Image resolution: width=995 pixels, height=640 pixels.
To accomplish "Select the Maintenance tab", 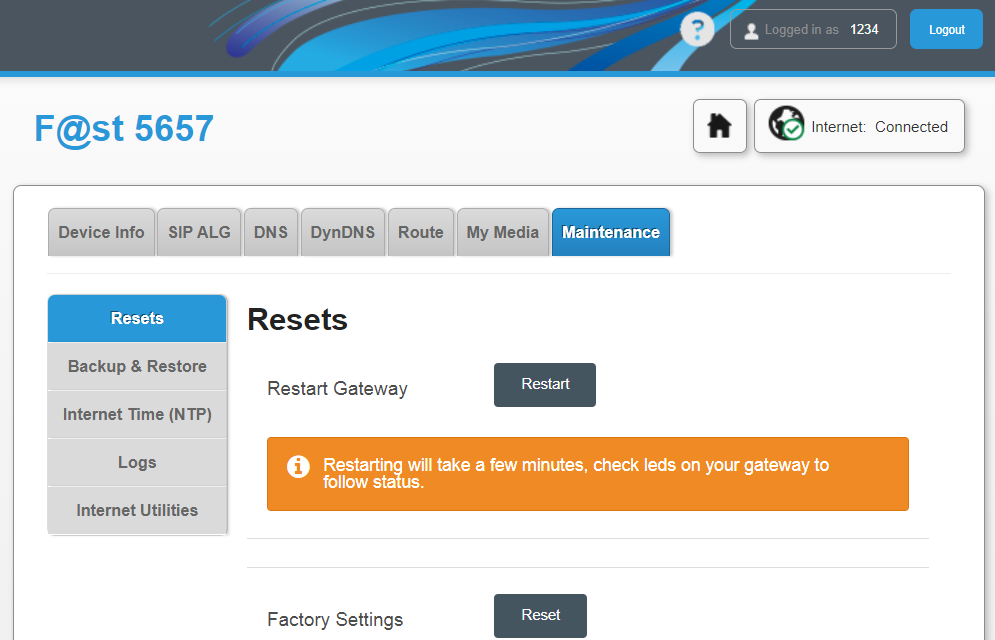I will [x=610, y=232].
